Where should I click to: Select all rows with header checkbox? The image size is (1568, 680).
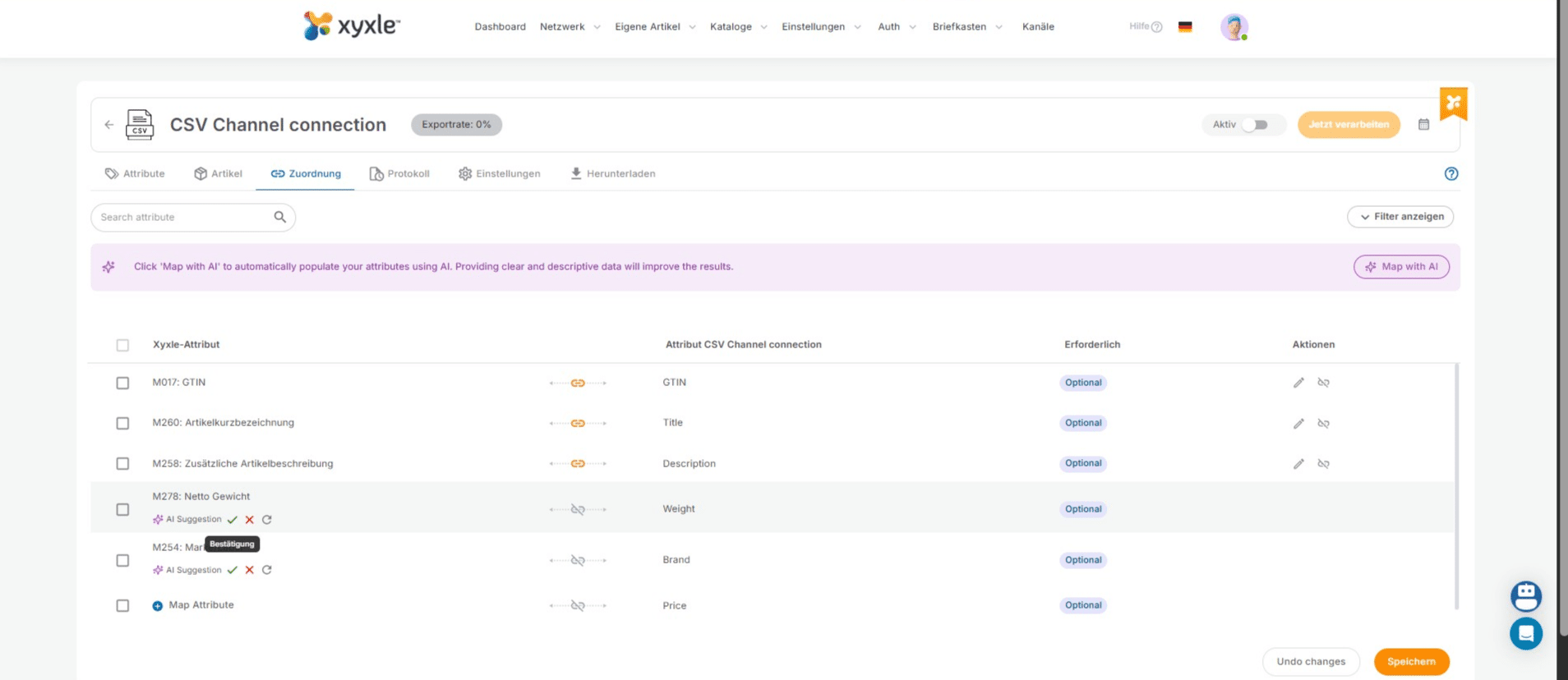(122, 345)
